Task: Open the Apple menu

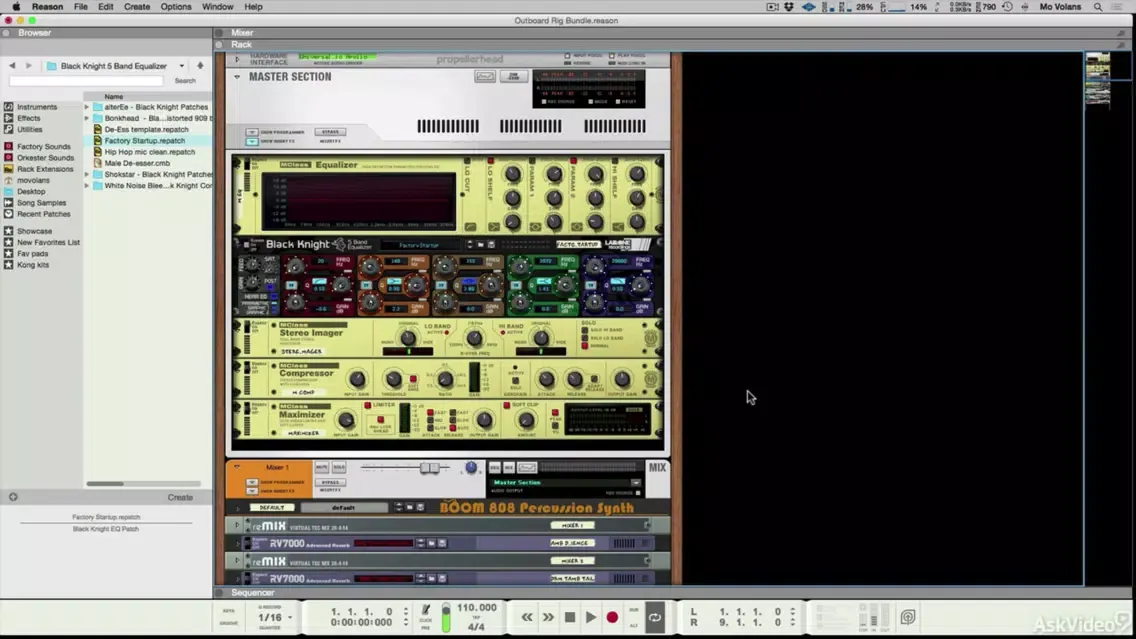Action: pos(15,7)
